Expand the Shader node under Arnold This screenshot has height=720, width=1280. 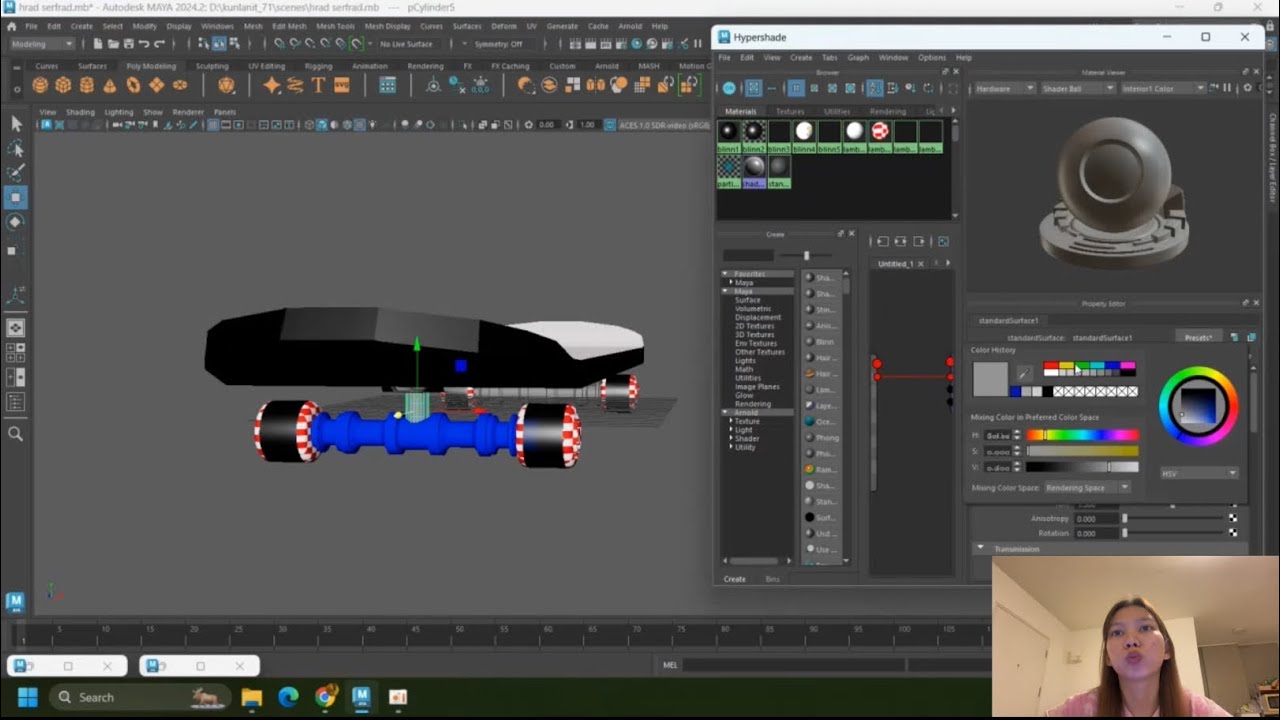[730, 439]
